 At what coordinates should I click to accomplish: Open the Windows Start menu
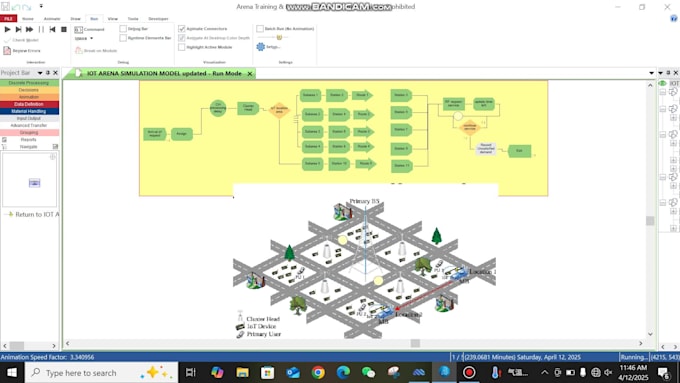[x=12, y=373]
